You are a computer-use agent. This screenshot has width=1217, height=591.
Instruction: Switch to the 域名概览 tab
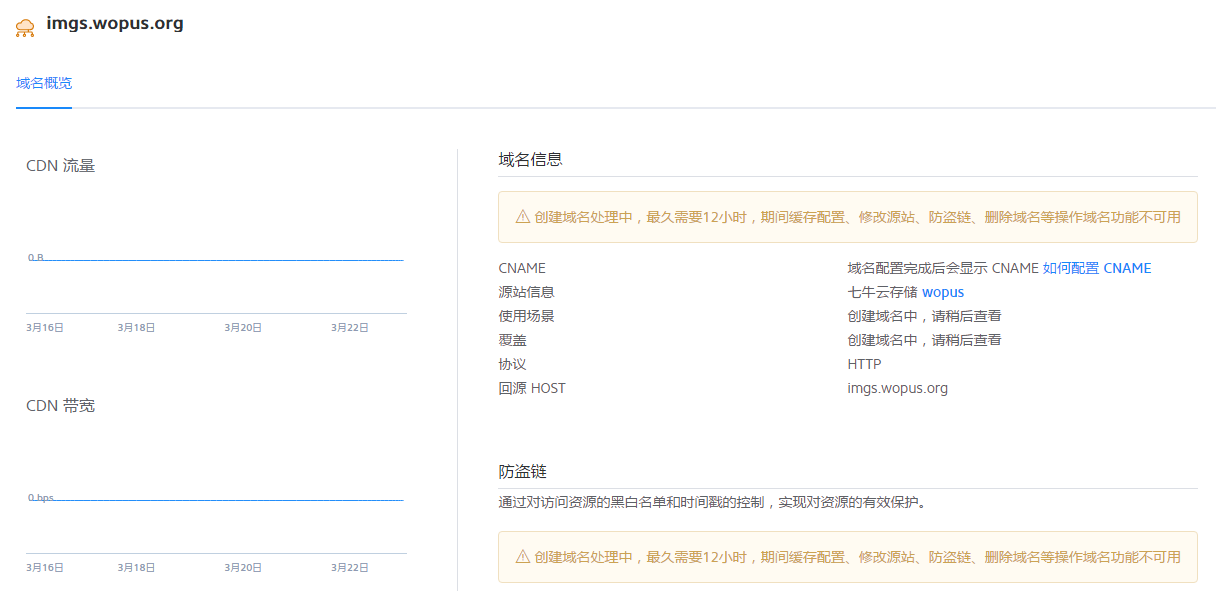point(44,83)
